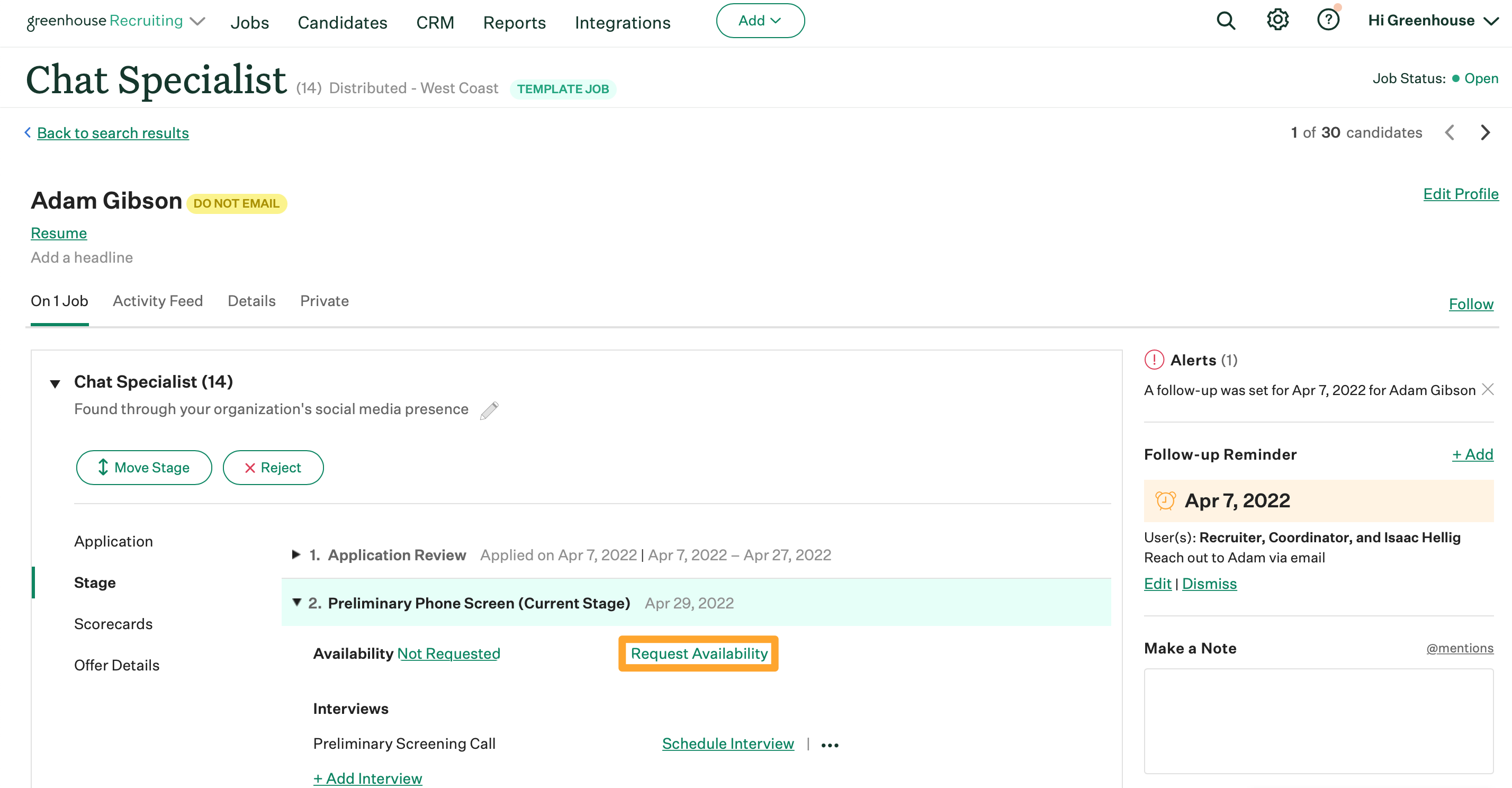1512x788 pixels.
Task: Click the Not Requested availability link
Action: point(448,653)
